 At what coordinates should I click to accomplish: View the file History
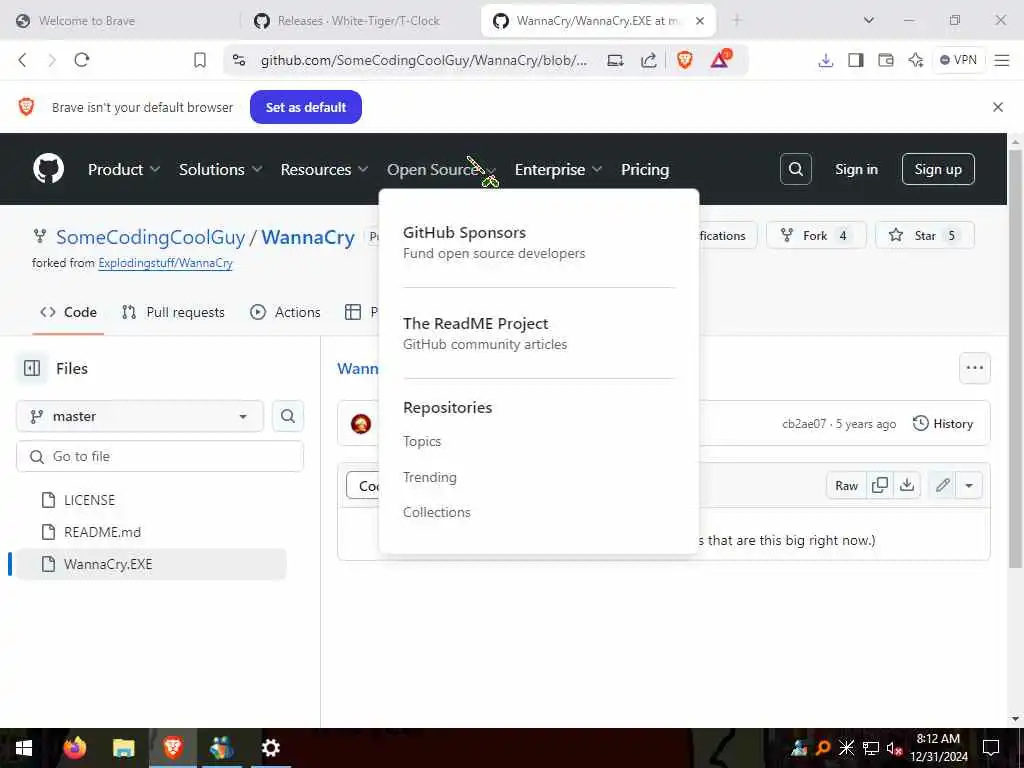pos(943,424)
